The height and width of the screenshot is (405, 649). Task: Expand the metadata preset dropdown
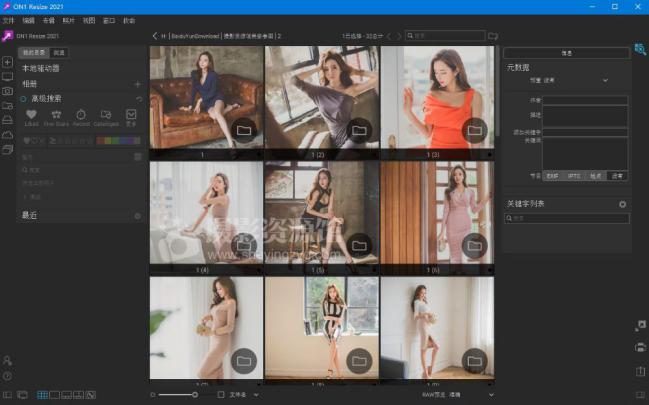pyautogui.click(x=605, y=80)
